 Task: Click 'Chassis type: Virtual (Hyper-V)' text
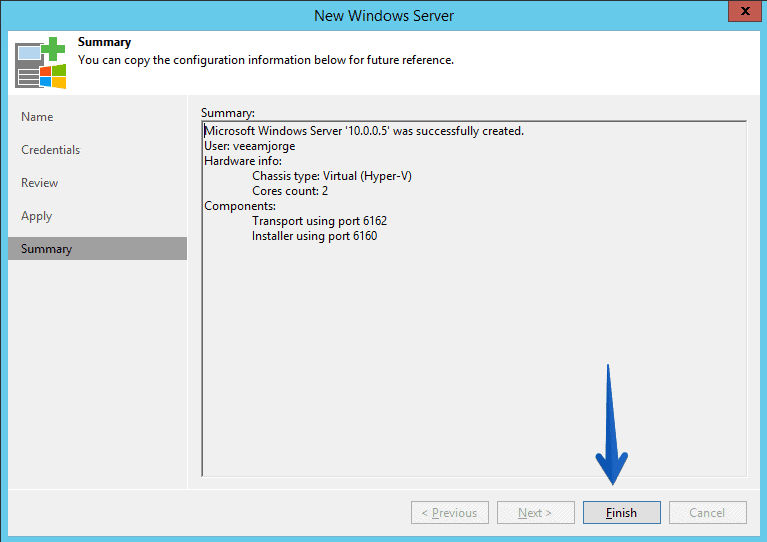[x=332, y=176]
